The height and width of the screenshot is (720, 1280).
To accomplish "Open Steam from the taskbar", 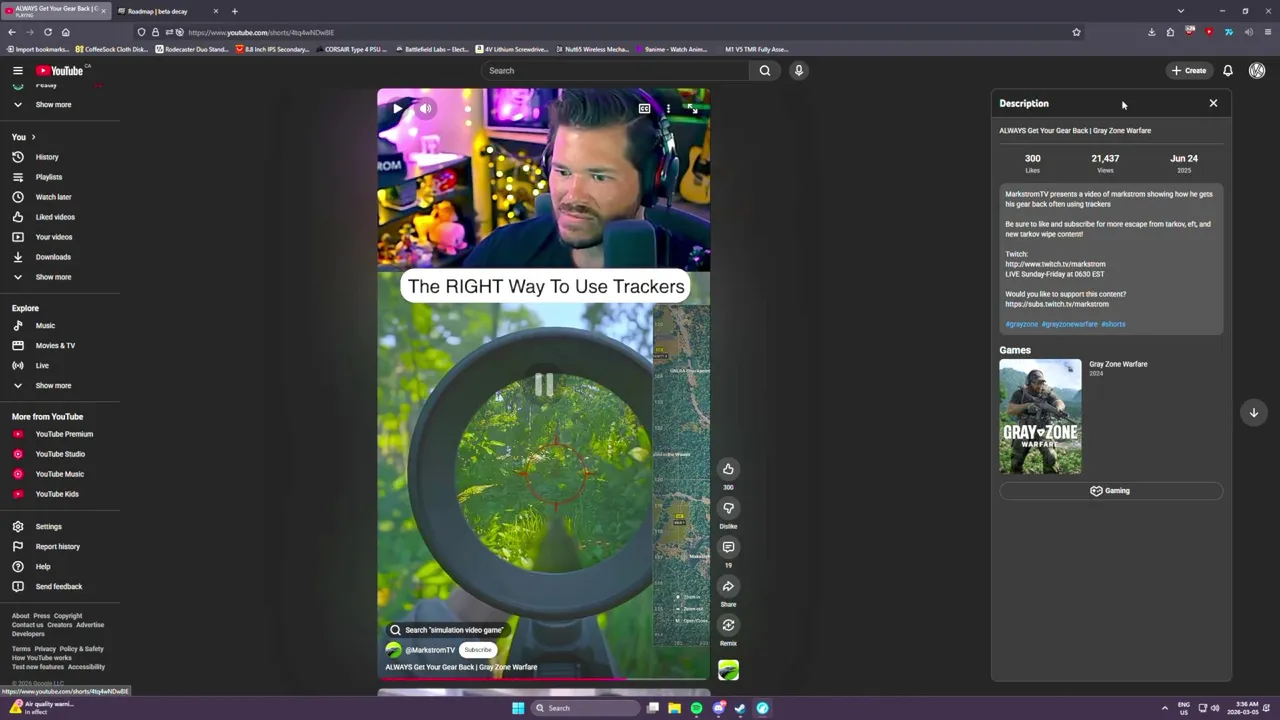I will [740, 708].
